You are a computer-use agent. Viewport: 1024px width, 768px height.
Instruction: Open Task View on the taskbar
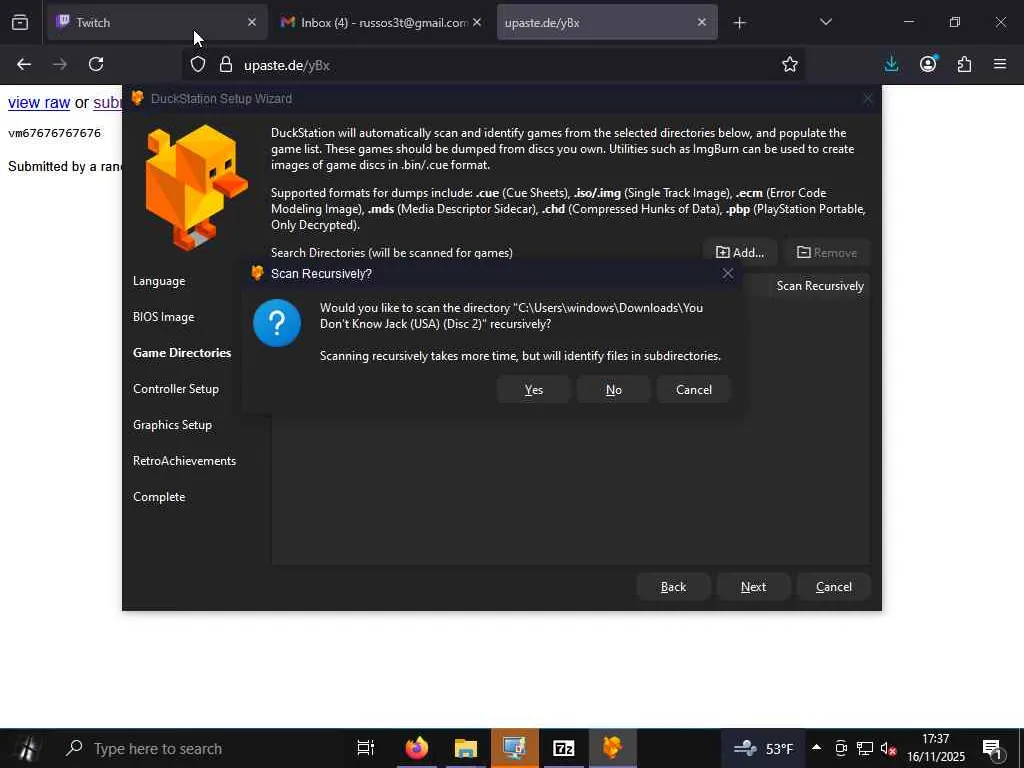point(365,748)
